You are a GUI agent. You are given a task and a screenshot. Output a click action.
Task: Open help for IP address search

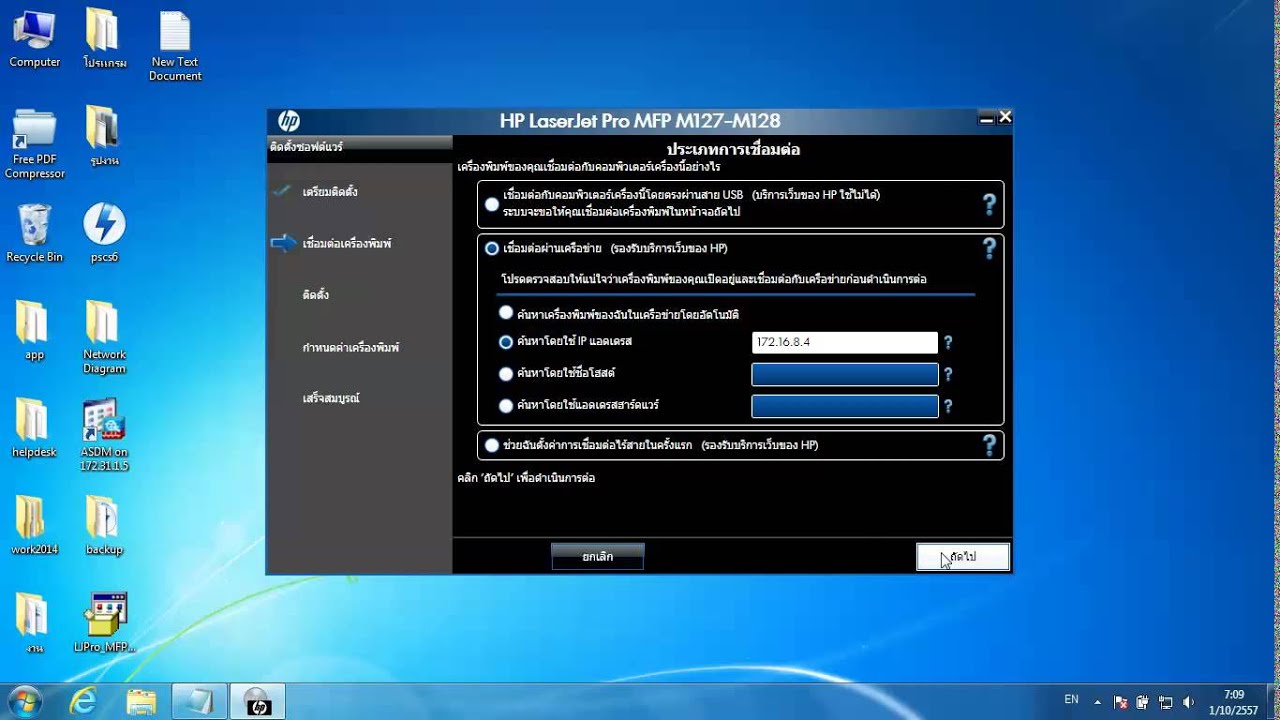coord(948,342)
